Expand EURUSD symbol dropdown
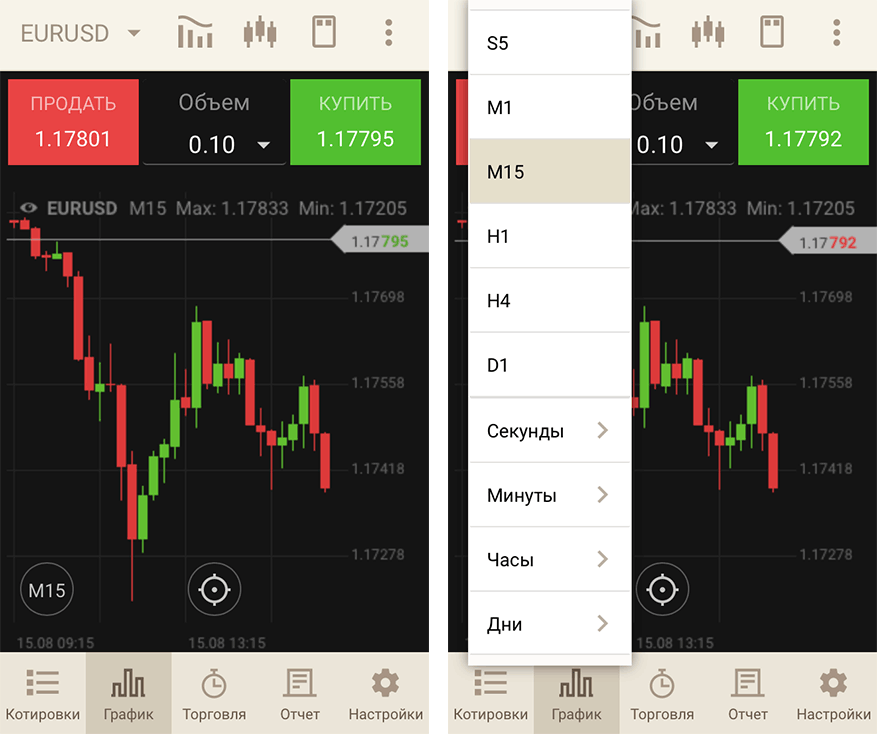 click(x=80, y=33)
